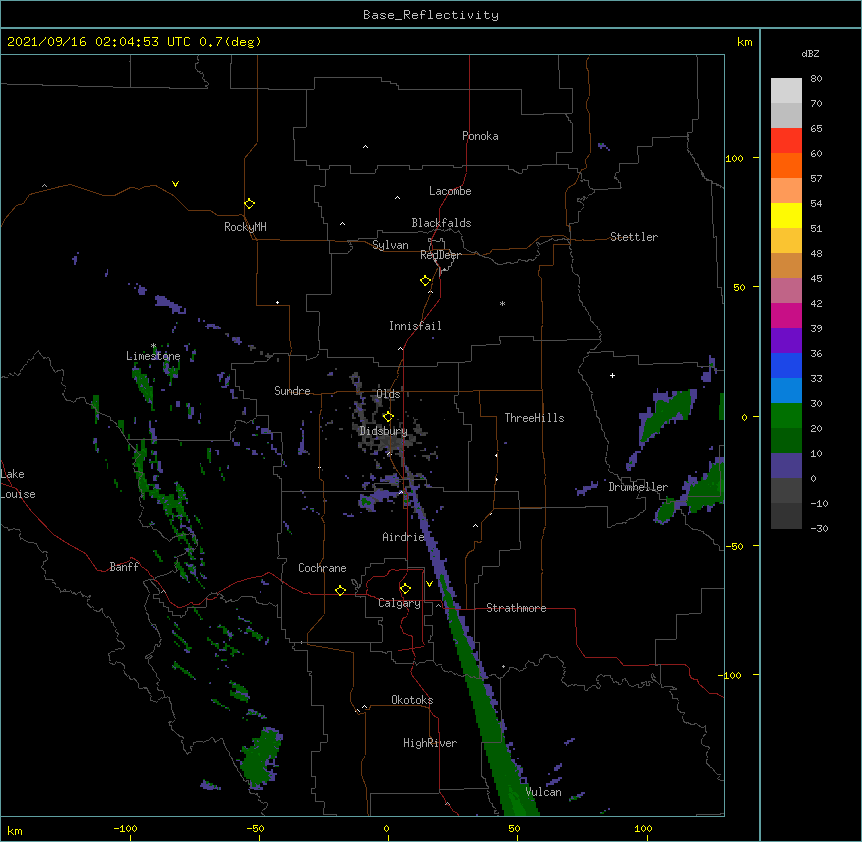Click the asterisk marker above Limestone

153,346
